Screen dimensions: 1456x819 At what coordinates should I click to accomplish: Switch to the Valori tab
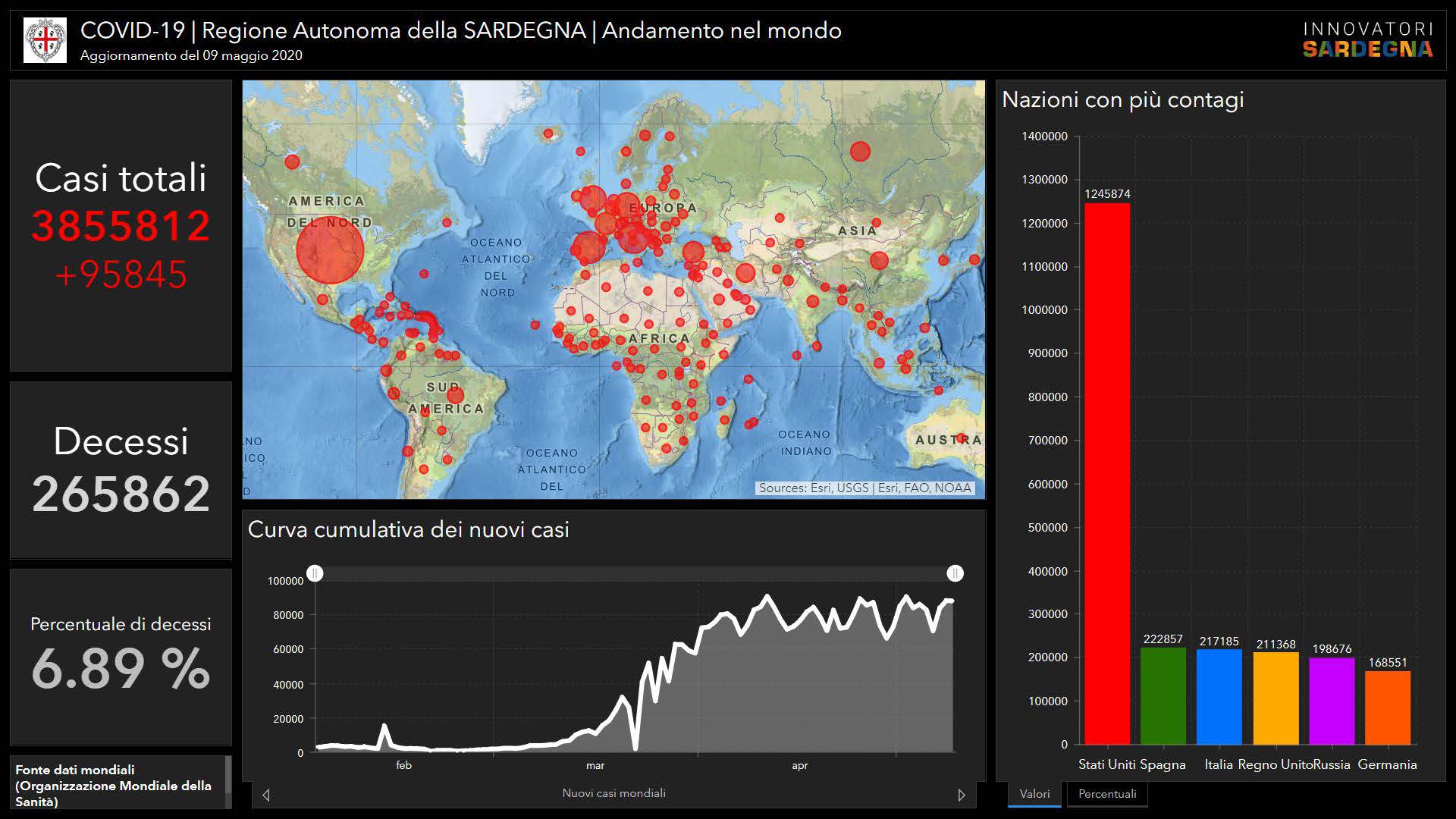tap(1034, 794)
